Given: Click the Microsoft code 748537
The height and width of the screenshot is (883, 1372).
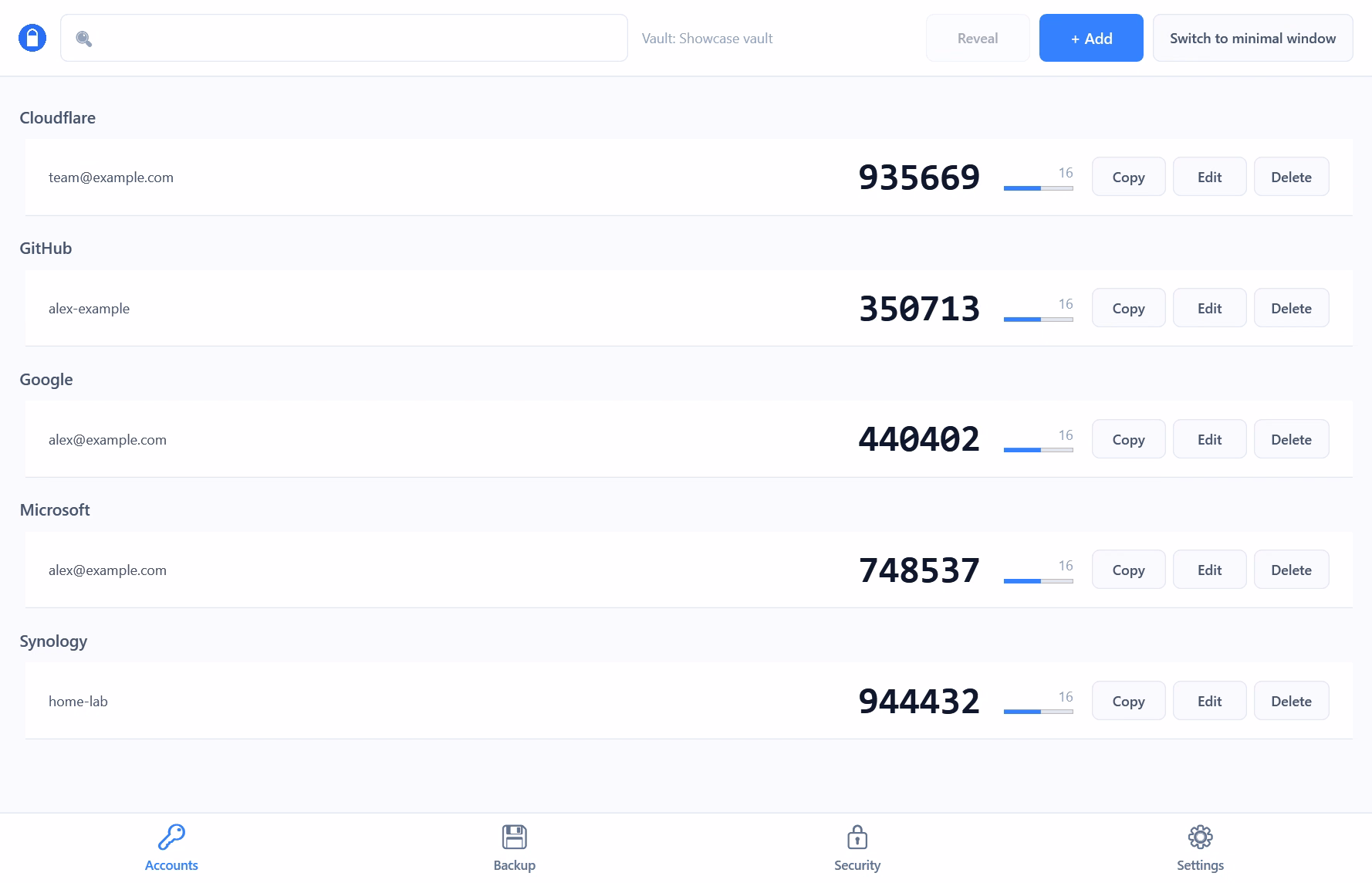Looking at the screenshot, I should pyautogui.click(x=919, y=570).
